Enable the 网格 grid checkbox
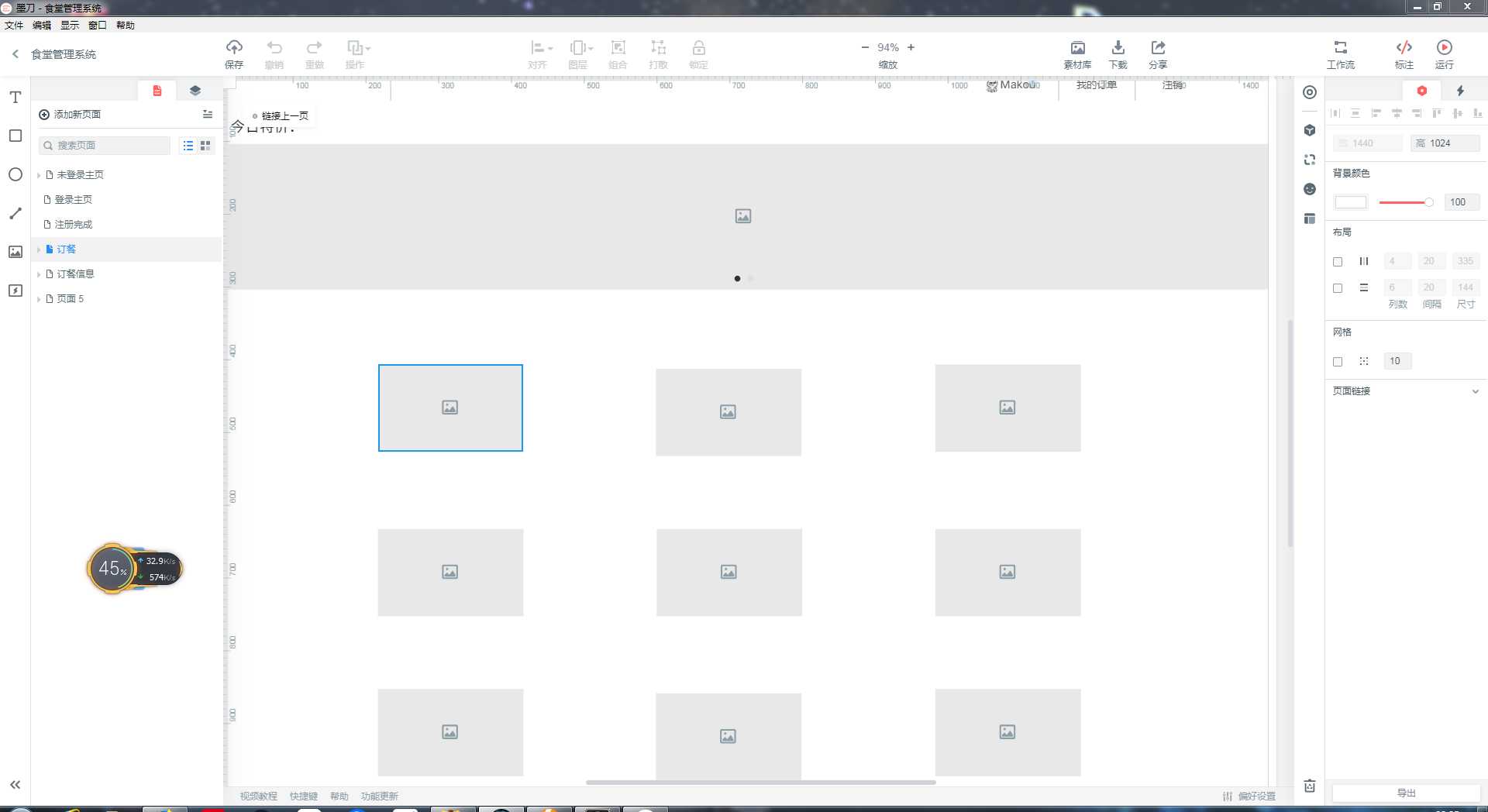Image resolution: width=1488 pixels, height=812 pixels. pos(1338,362)
